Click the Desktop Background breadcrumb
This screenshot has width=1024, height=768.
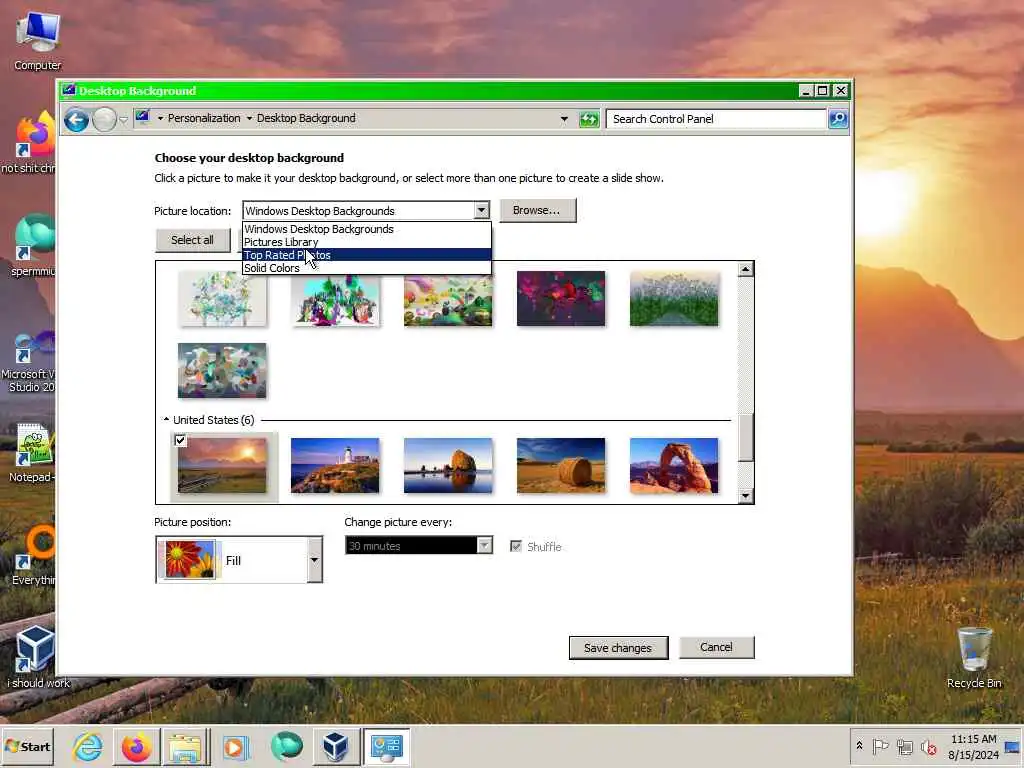(306, 118)
